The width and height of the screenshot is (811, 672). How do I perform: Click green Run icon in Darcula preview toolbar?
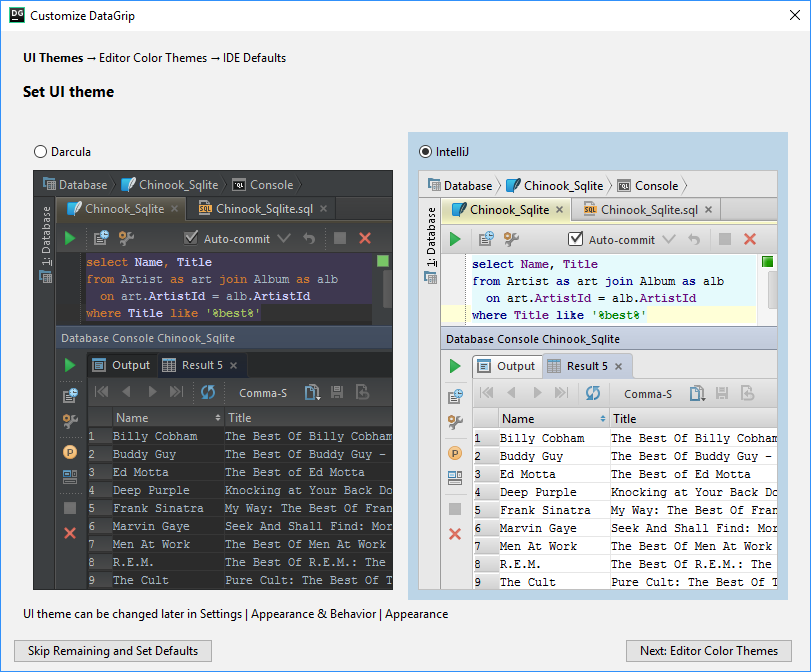70,238
